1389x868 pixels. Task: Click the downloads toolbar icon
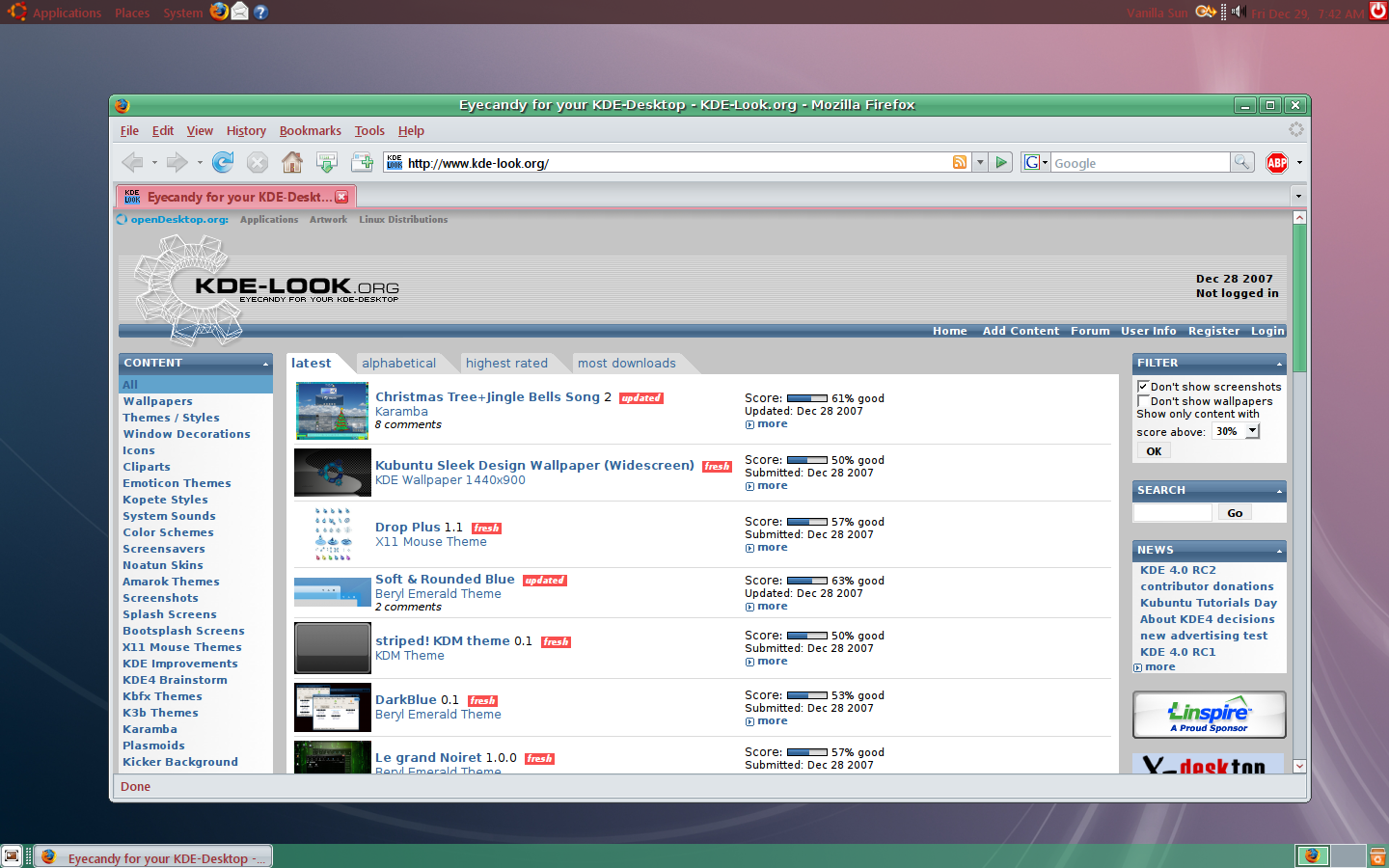click(x=327, y=163)
